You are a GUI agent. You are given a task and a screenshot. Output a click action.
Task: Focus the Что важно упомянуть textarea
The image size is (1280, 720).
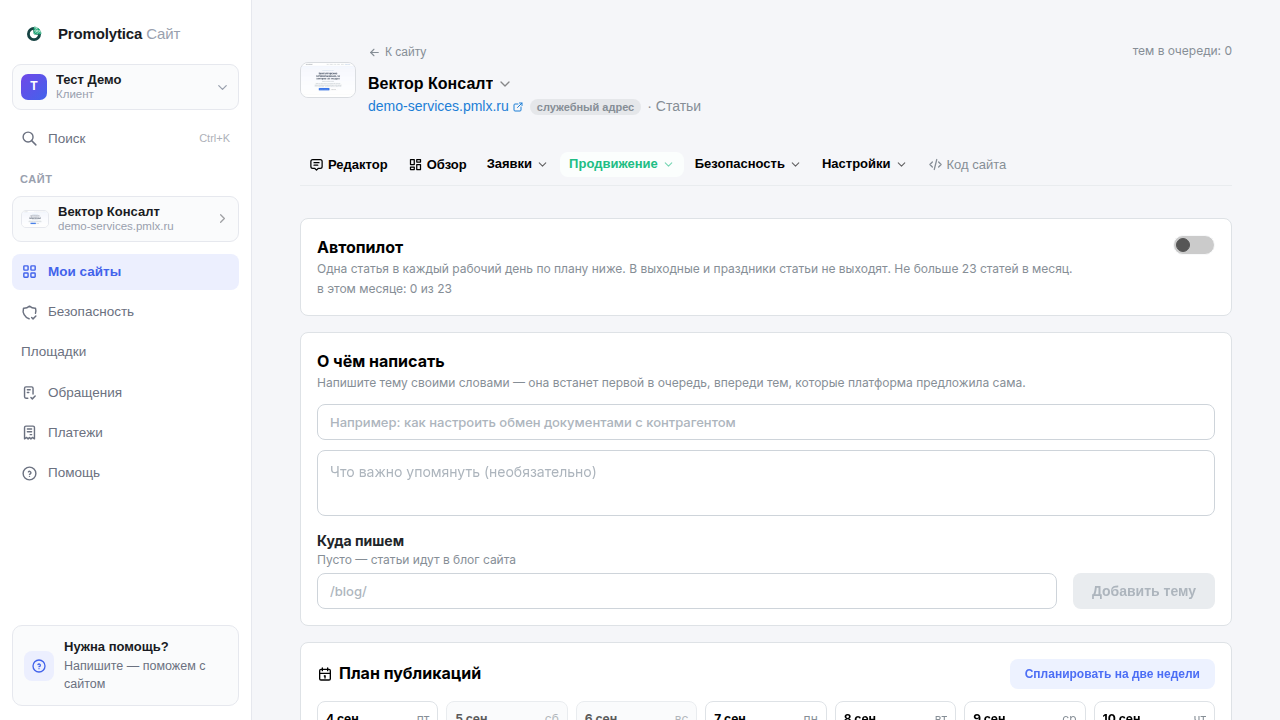click(x=766, y=483)
